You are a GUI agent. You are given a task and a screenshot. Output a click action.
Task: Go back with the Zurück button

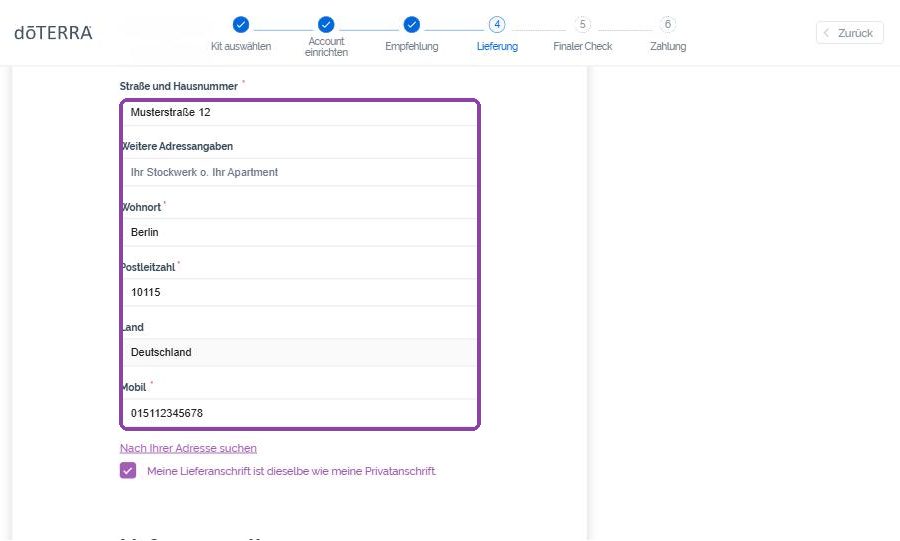[849, 33]
